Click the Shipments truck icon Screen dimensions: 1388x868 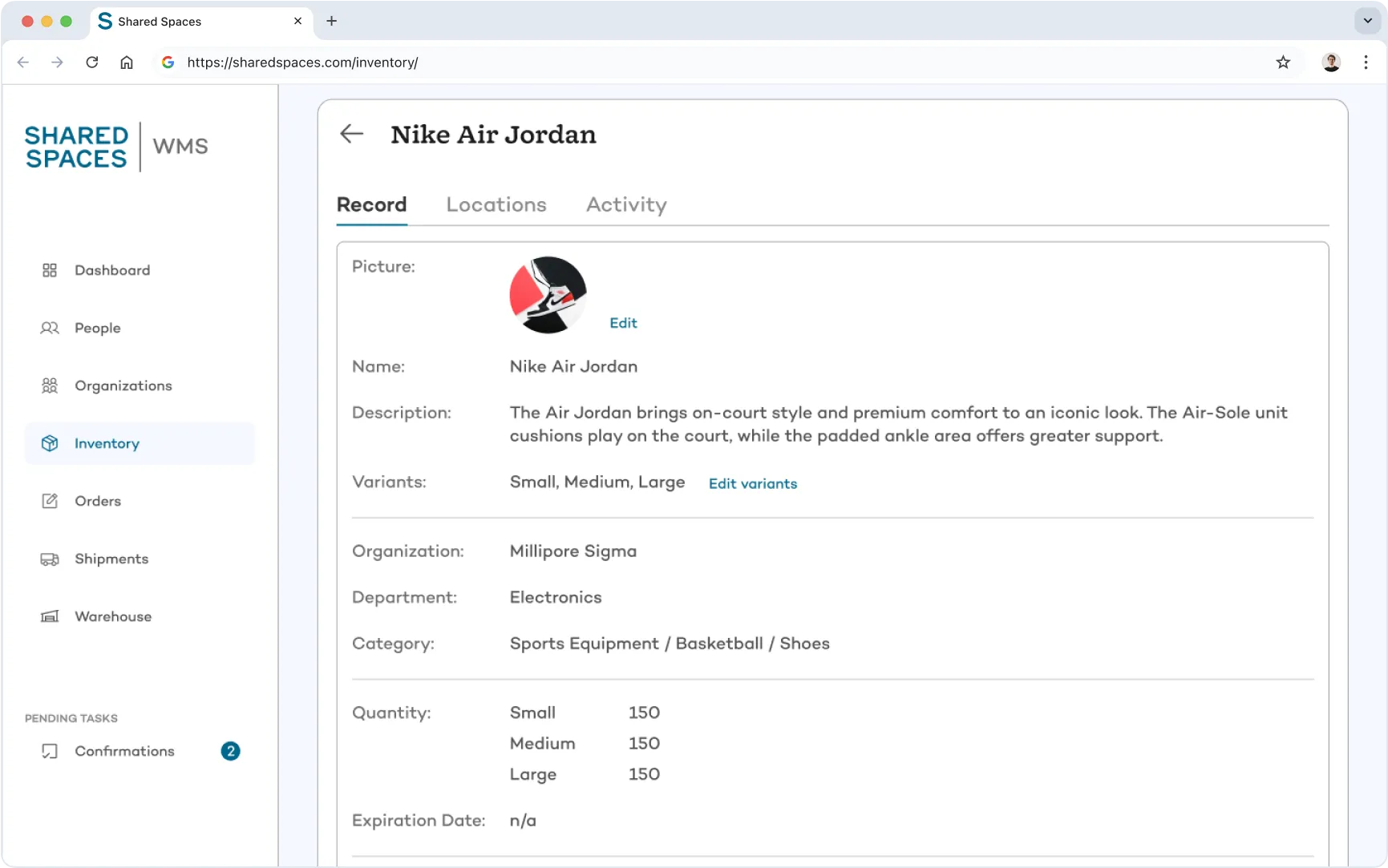tap(50, 559)
